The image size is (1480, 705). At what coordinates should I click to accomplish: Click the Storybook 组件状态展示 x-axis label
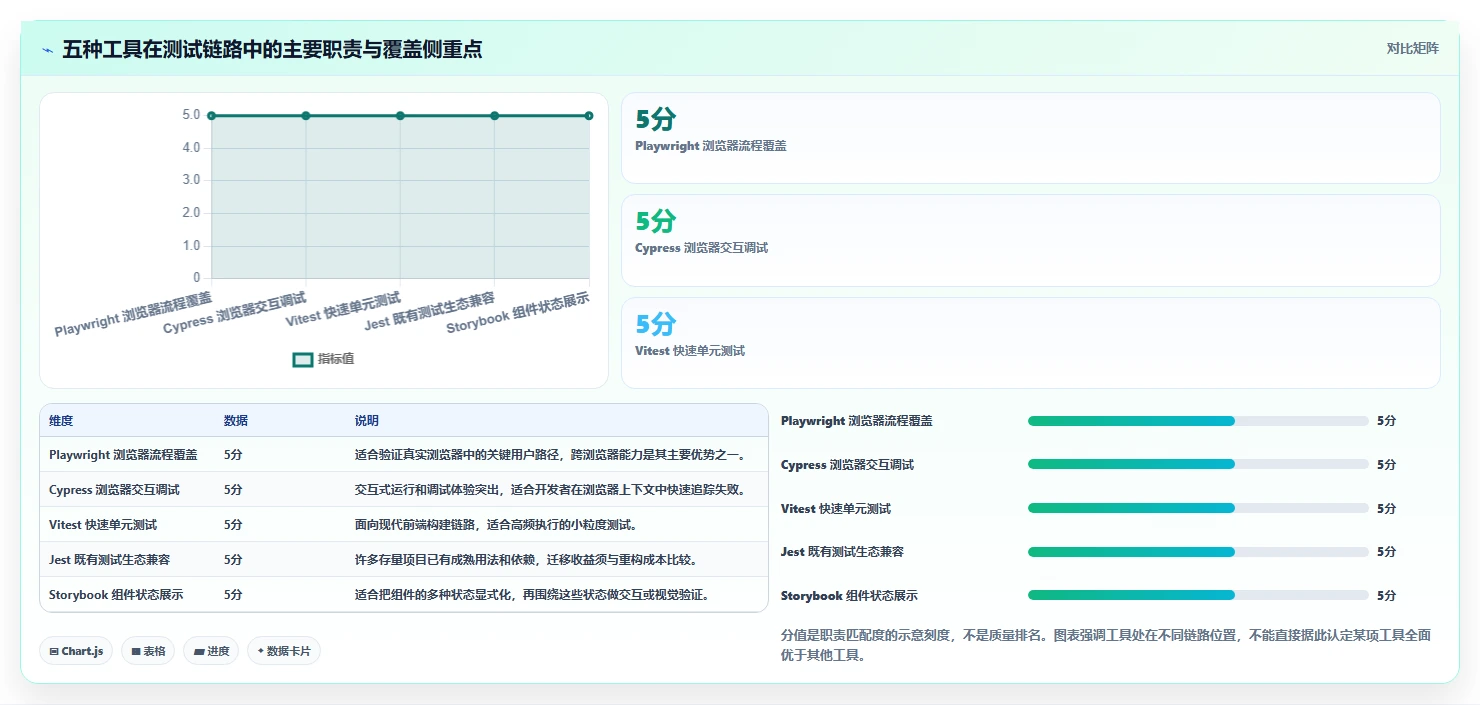pyautogui.click(x=518, y=313)
